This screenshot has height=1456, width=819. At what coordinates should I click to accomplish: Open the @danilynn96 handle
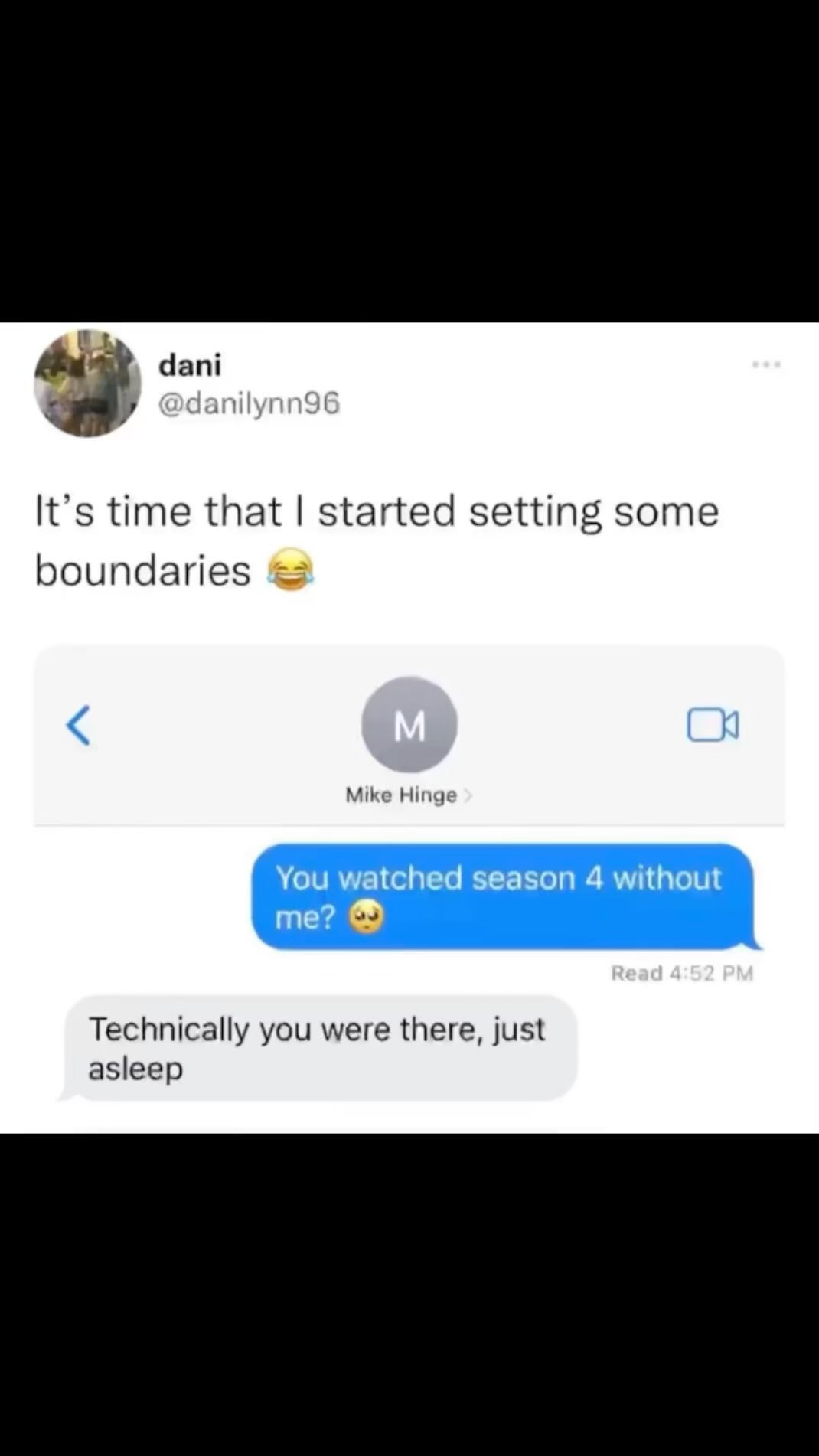click(x=249, y=403)
